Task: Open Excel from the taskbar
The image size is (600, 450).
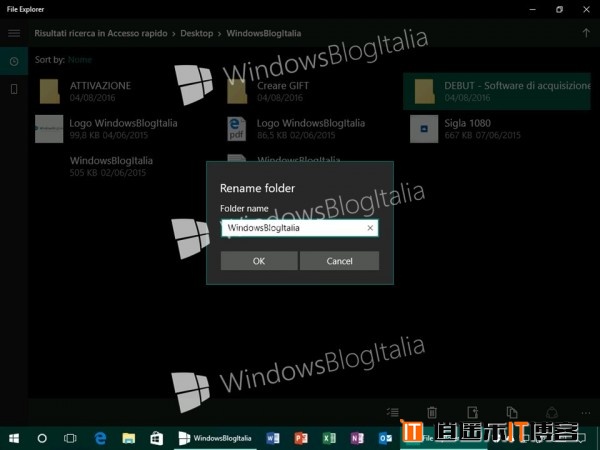Action: (329, 438)
